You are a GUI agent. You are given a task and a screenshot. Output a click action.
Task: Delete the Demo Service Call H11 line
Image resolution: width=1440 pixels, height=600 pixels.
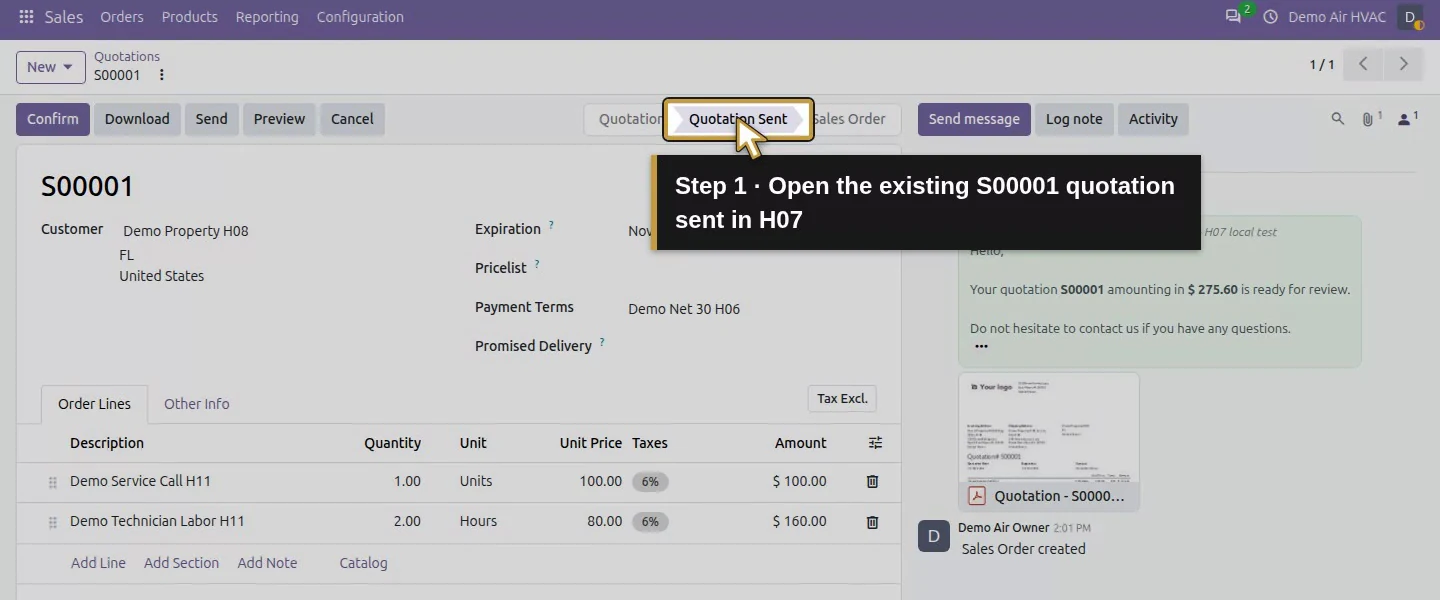click(x=872, y=481)
